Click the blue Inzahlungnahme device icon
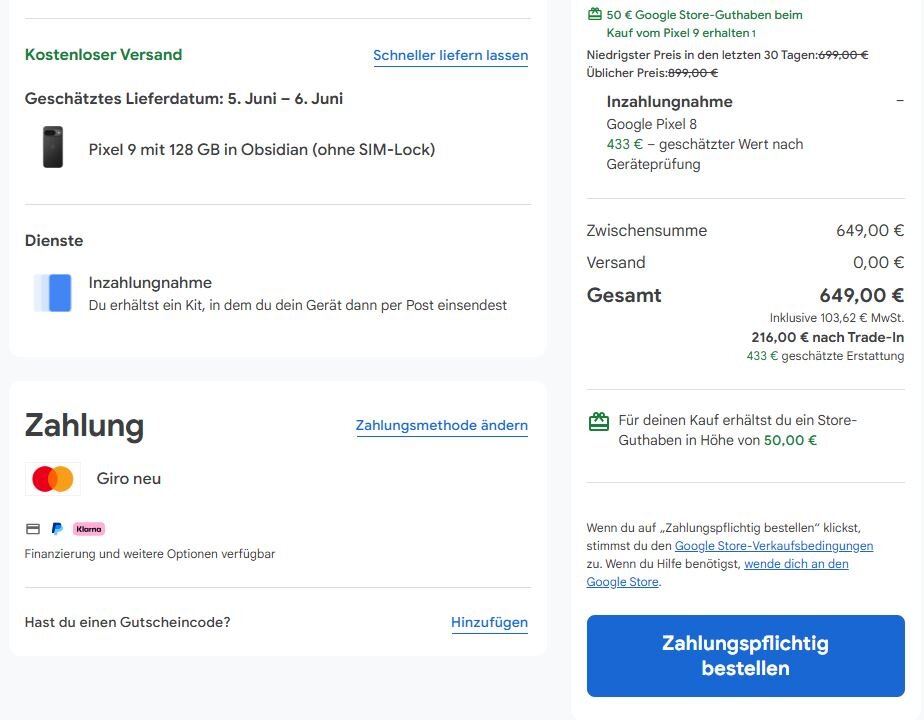924x720 pixels. click(53, 293)
